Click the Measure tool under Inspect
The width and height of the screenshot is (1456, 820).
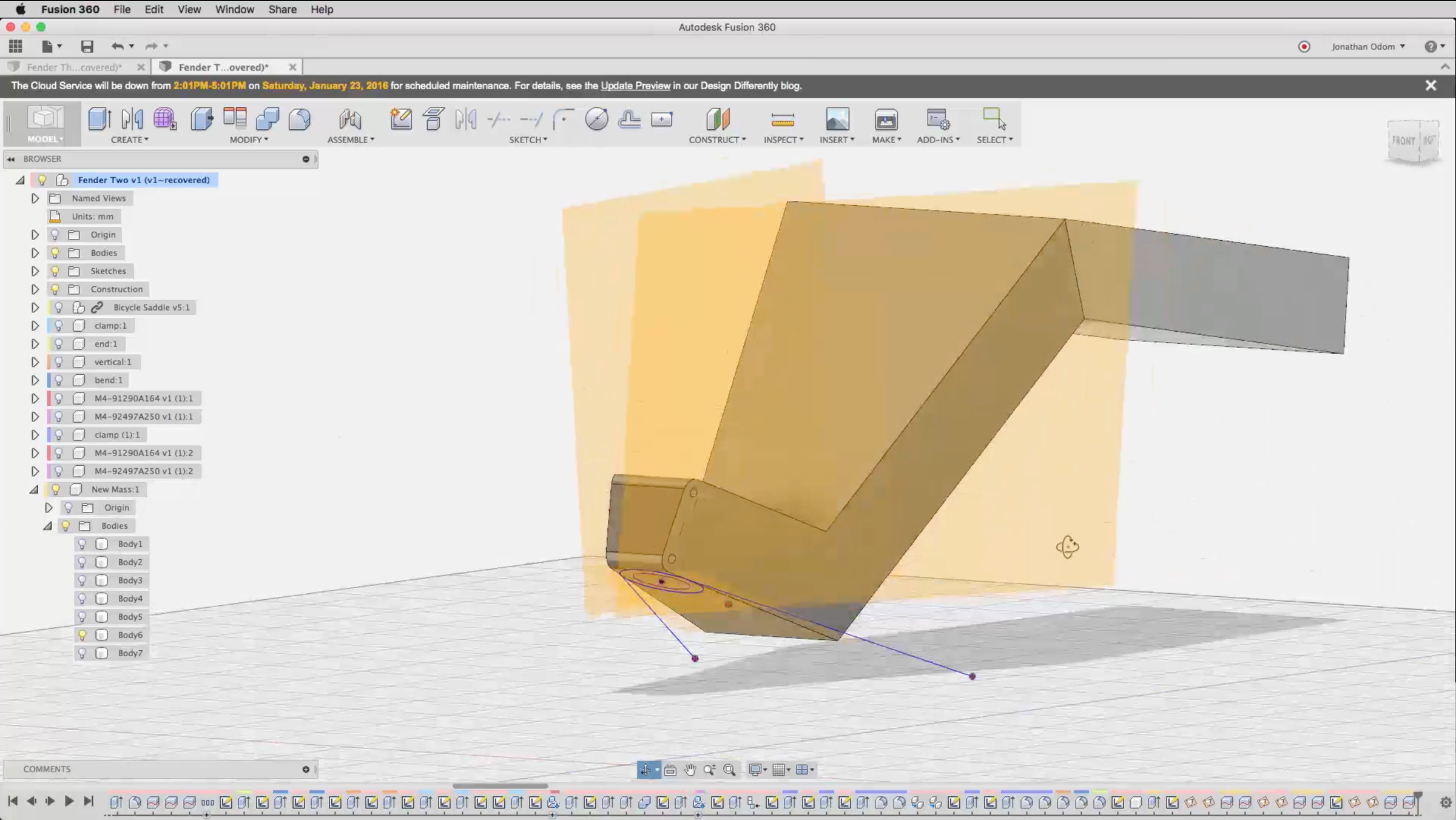point(783,119)
